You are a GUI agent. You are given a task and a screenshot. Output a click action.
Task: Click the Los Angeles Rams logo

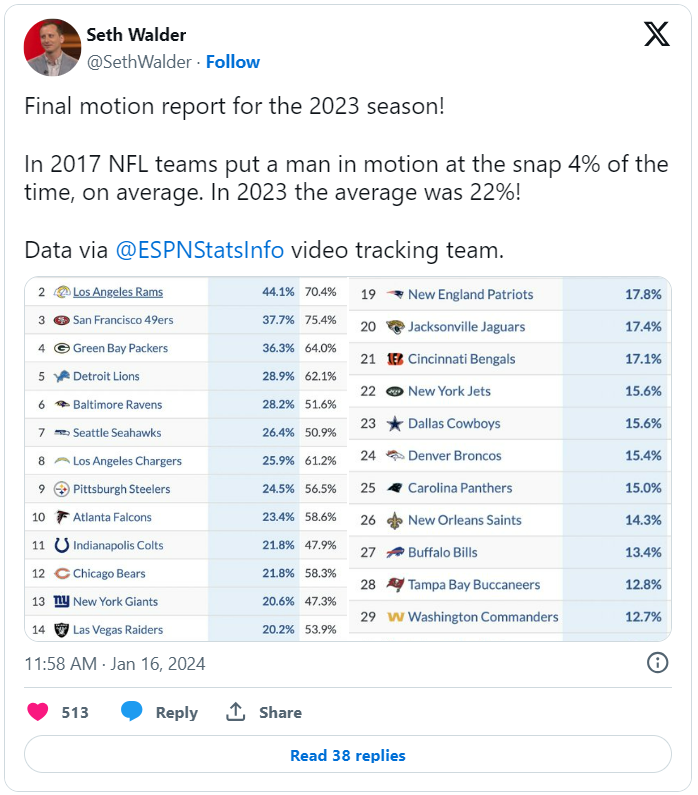(x=61, y=292)
